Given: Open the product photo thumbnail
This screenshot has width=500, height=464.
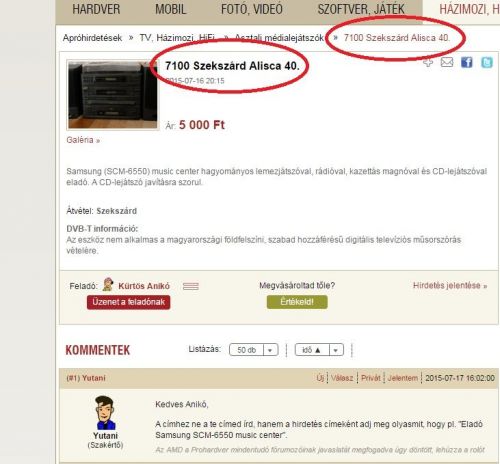Looking at the screenshot, I should pos(113,95).
